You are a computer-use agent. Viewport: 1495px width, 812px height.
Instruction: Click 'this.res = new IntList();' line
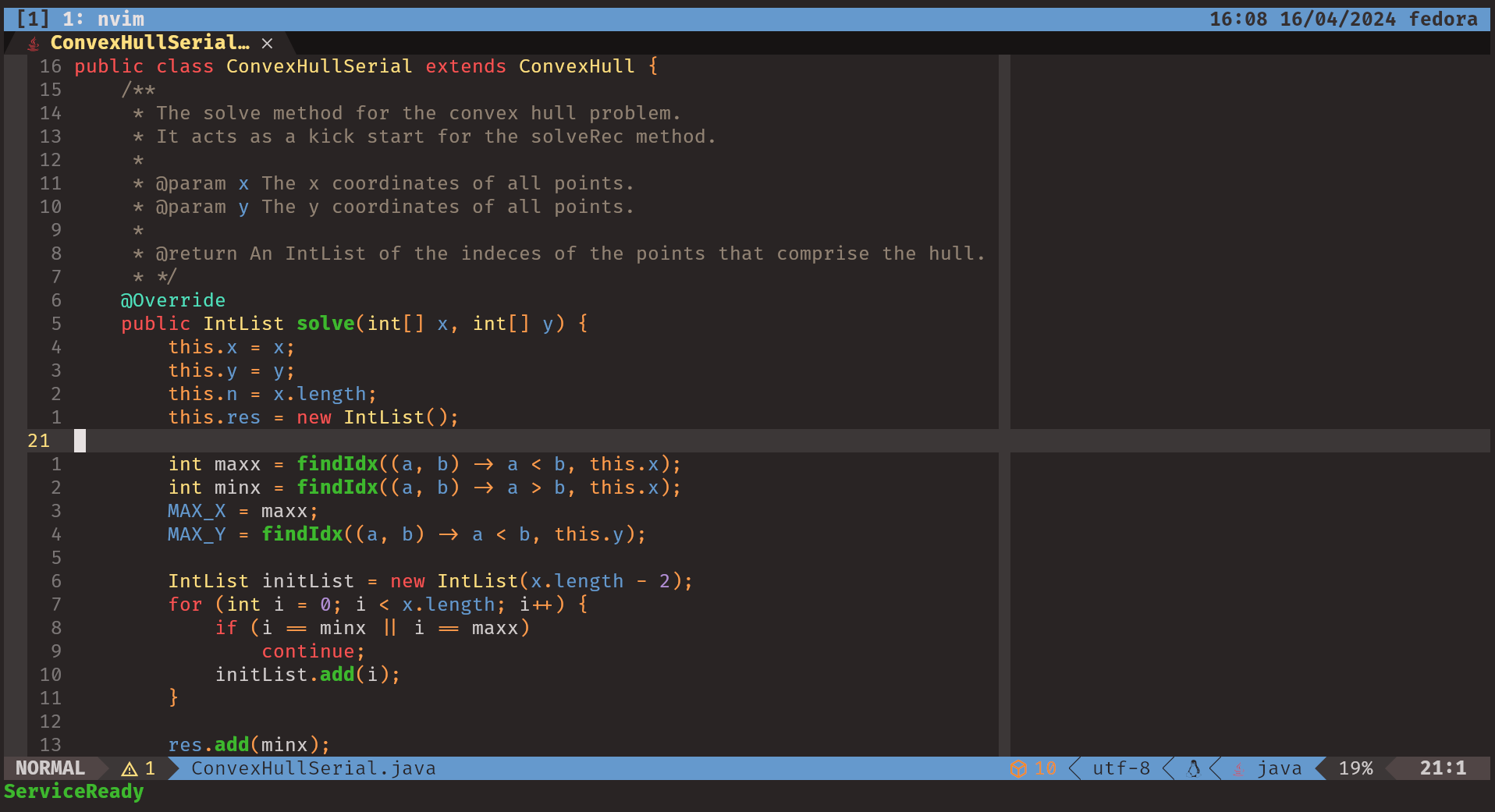point(314,417)
